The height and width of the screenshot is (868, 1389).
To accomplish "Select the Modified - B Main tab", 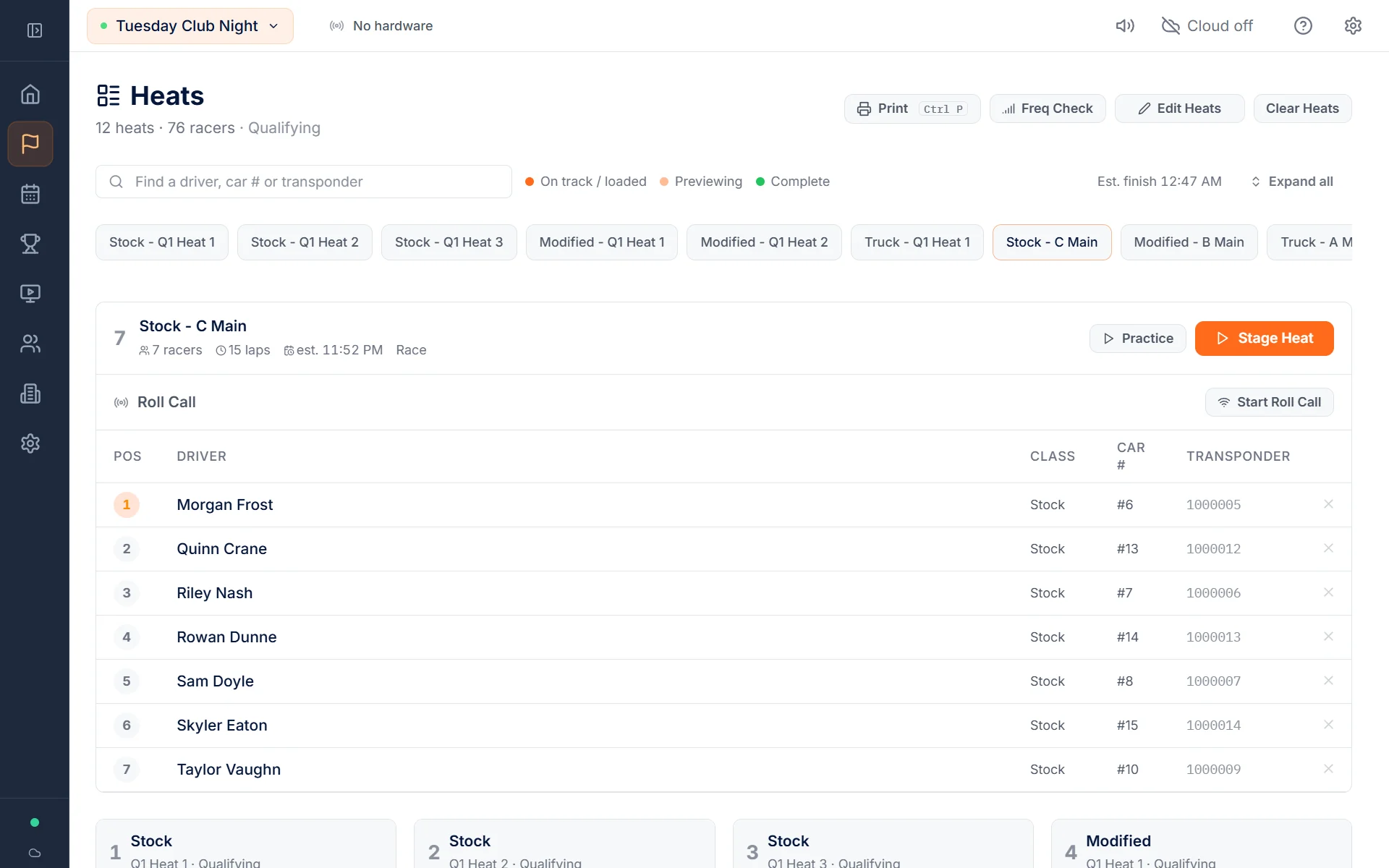I will (x=1189, y=242).
